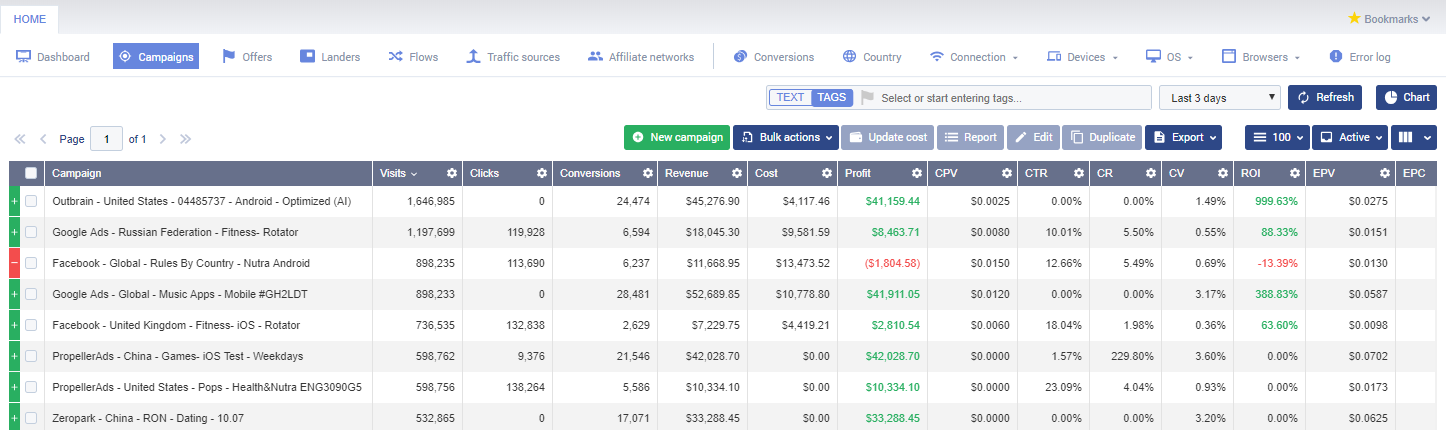
Task: Go to last page double-arrow icon
Action: pyautogui.click(x=185, y=139)
